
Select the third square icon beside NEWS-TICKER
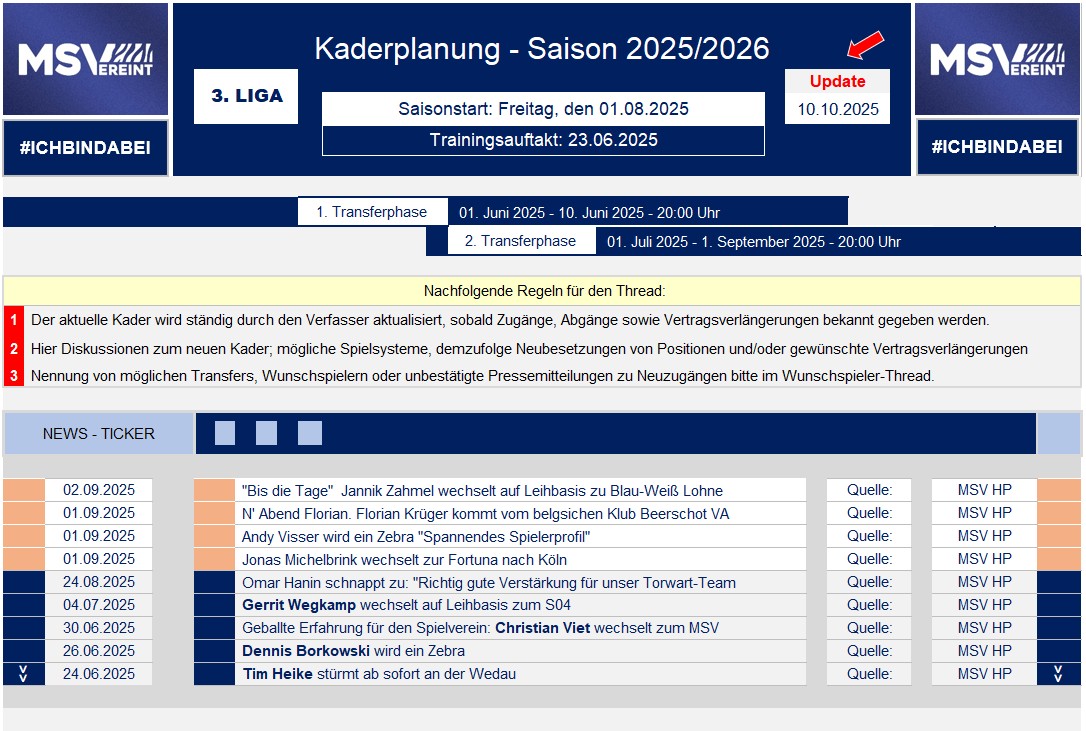(x=309, y=433)
